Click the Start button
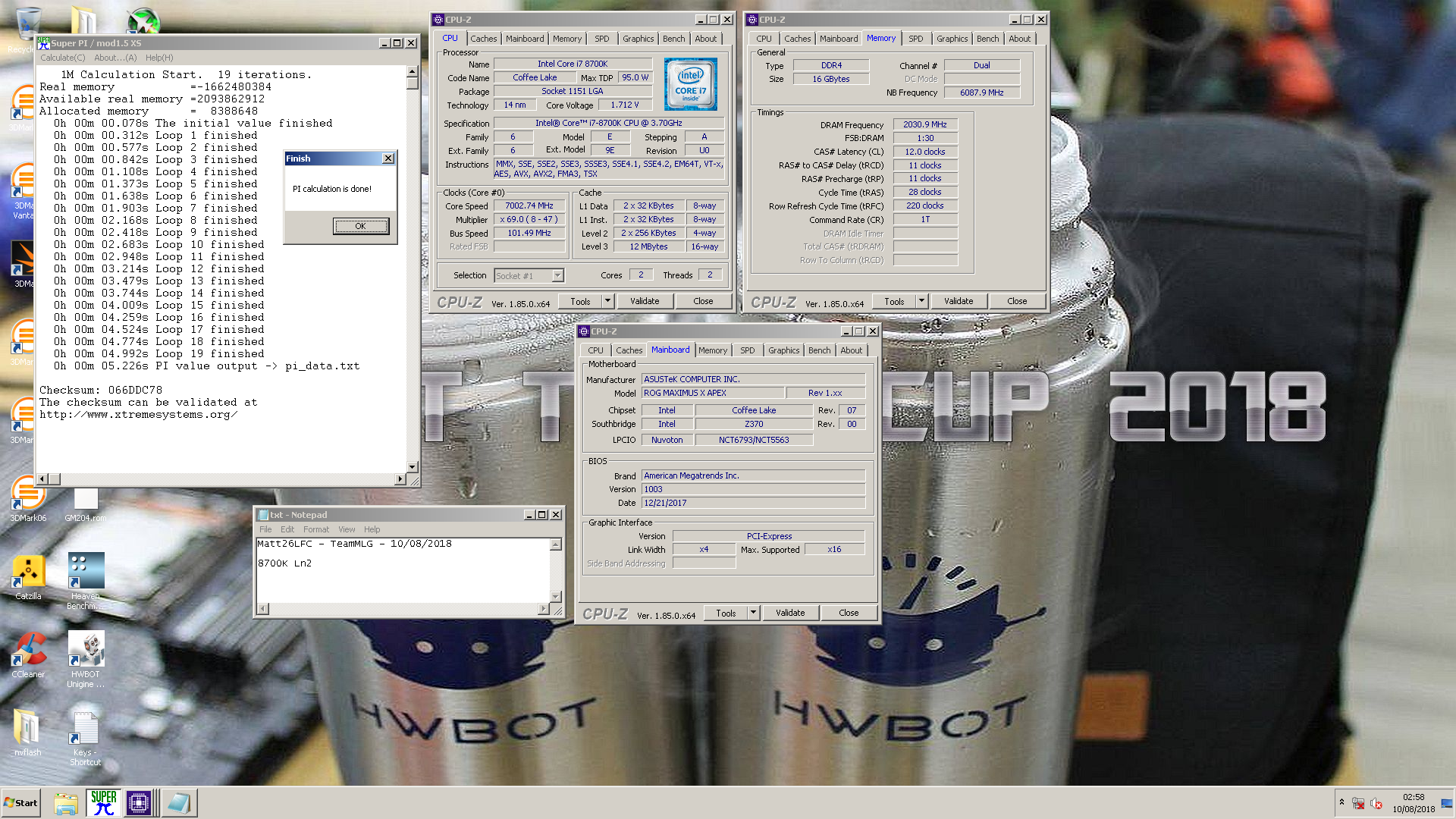Screen dimensions: 1456x819 (x=21, y=802)
